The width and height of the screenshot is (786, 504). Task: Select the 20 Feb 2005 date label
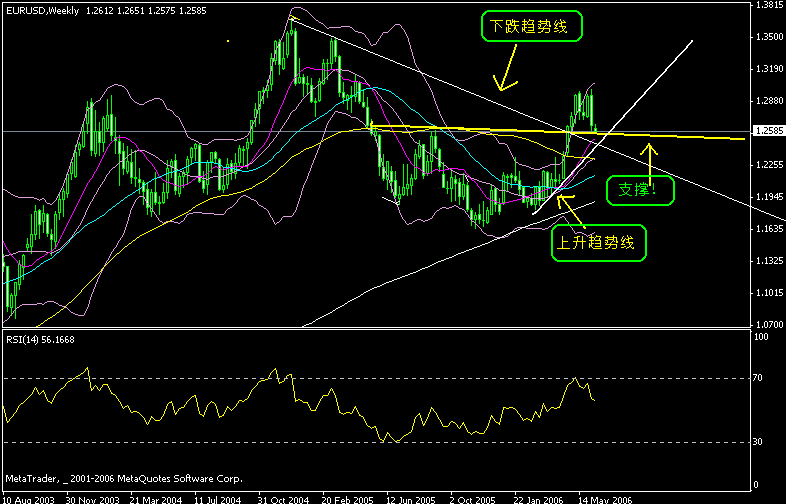[347, 500]
